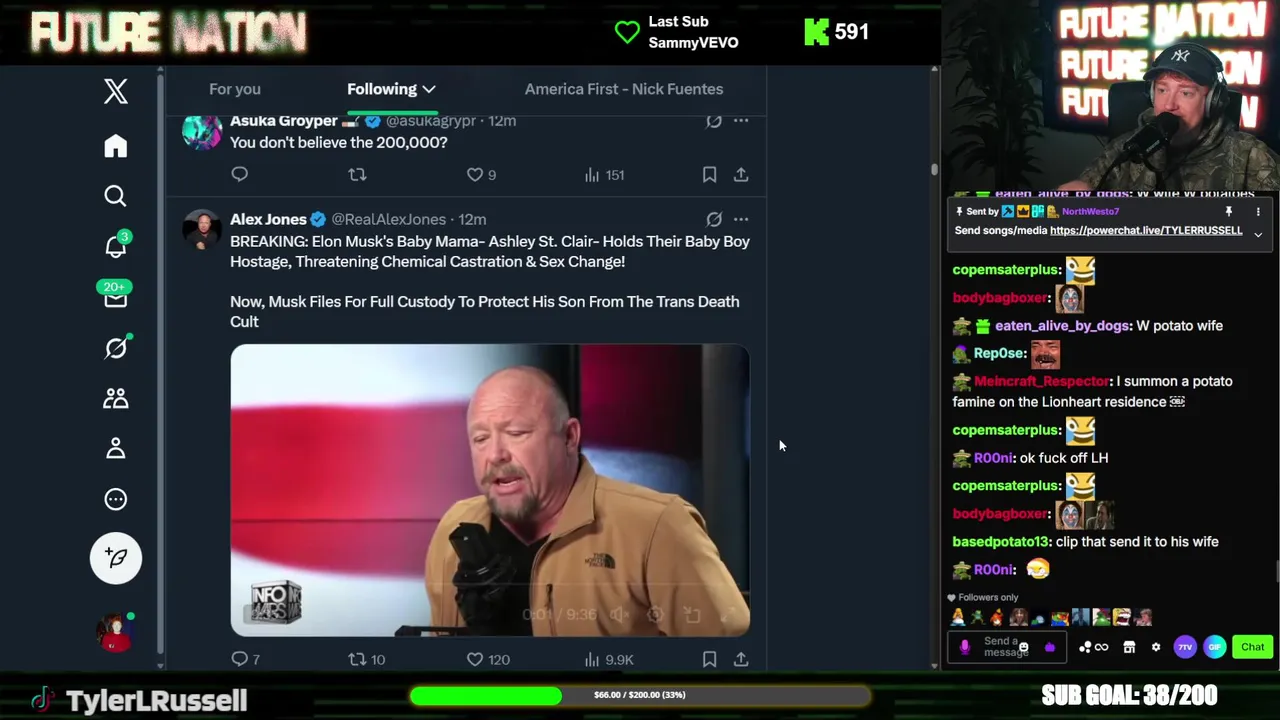Open the GIF button in chat

1215,647
